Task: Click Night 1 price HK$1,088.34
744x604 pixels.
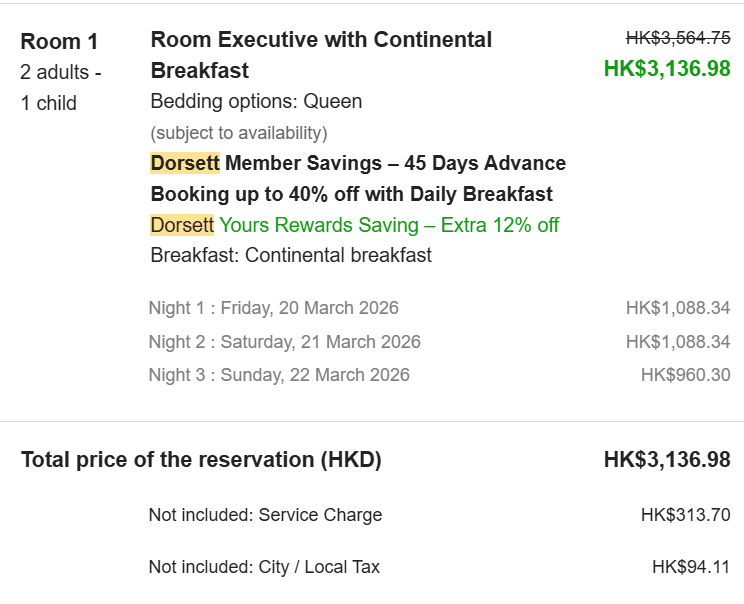Action: pos(678,308)
